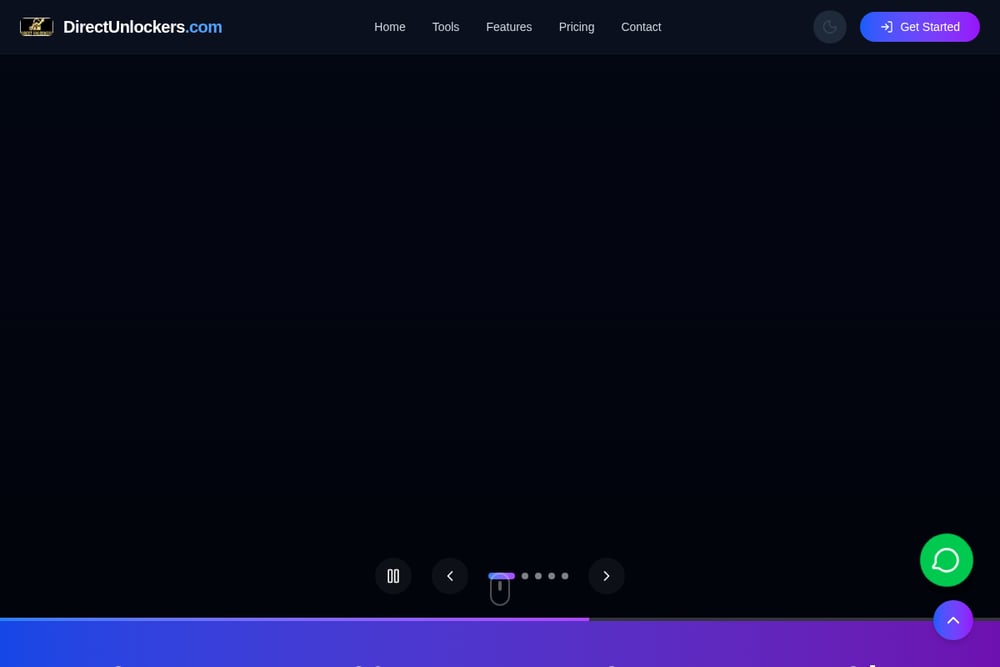1000x667 pixels.
Task: Pause the slideshow autoplay
Action: tap(393, 576)
